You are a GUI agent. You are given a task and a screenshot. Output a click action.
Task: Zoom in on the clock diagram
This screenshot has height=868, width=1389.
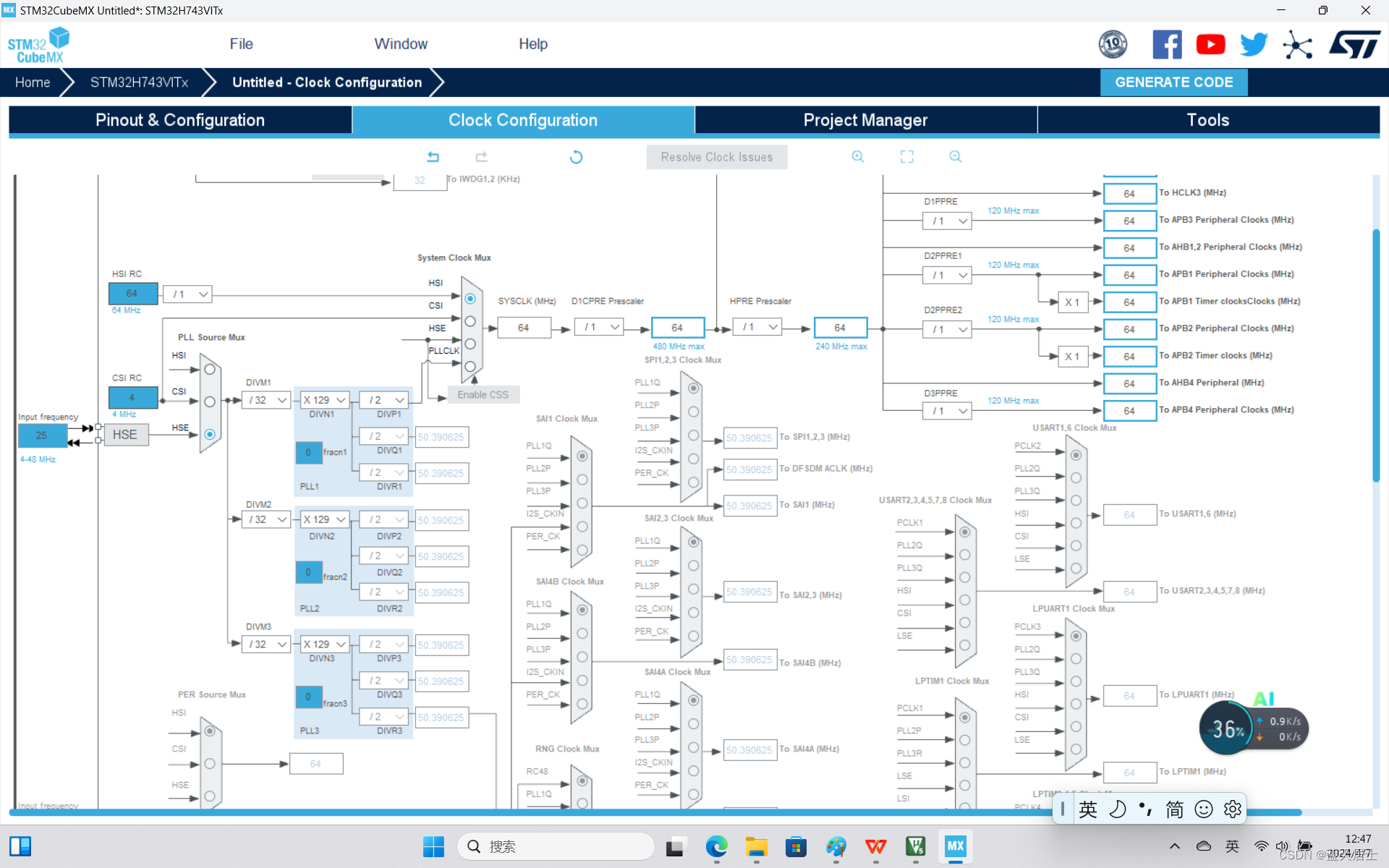tap(858, 157)
